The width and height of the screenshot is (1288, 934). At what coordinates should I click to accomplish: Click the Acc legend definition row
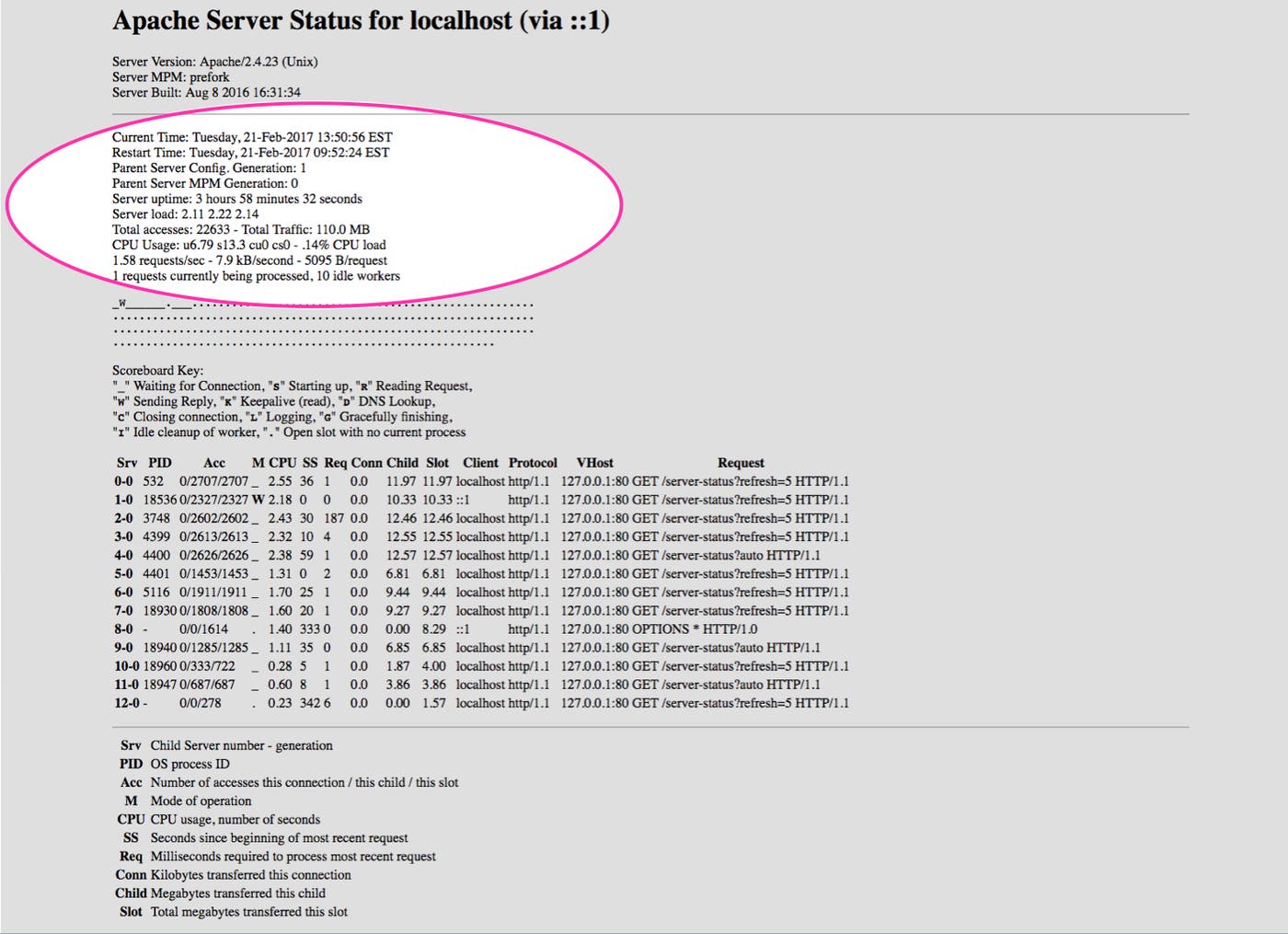click(x=294, y=782)
